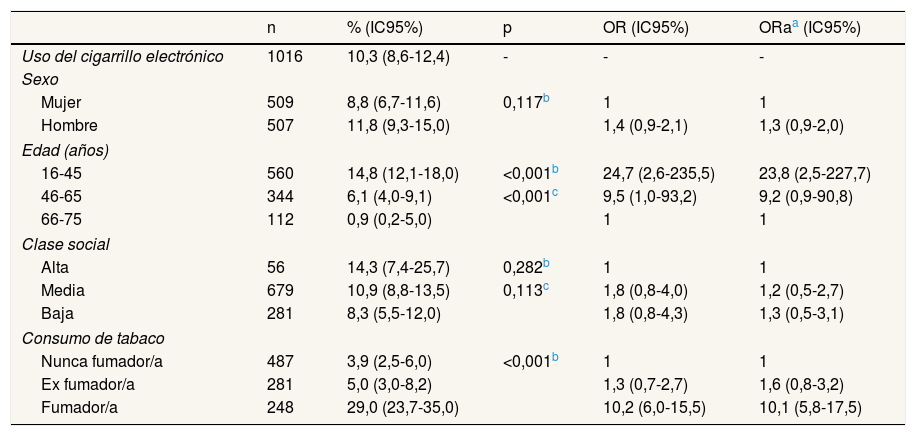
Task: Click the 'n' column header
Action: click(x=272, y=28)
